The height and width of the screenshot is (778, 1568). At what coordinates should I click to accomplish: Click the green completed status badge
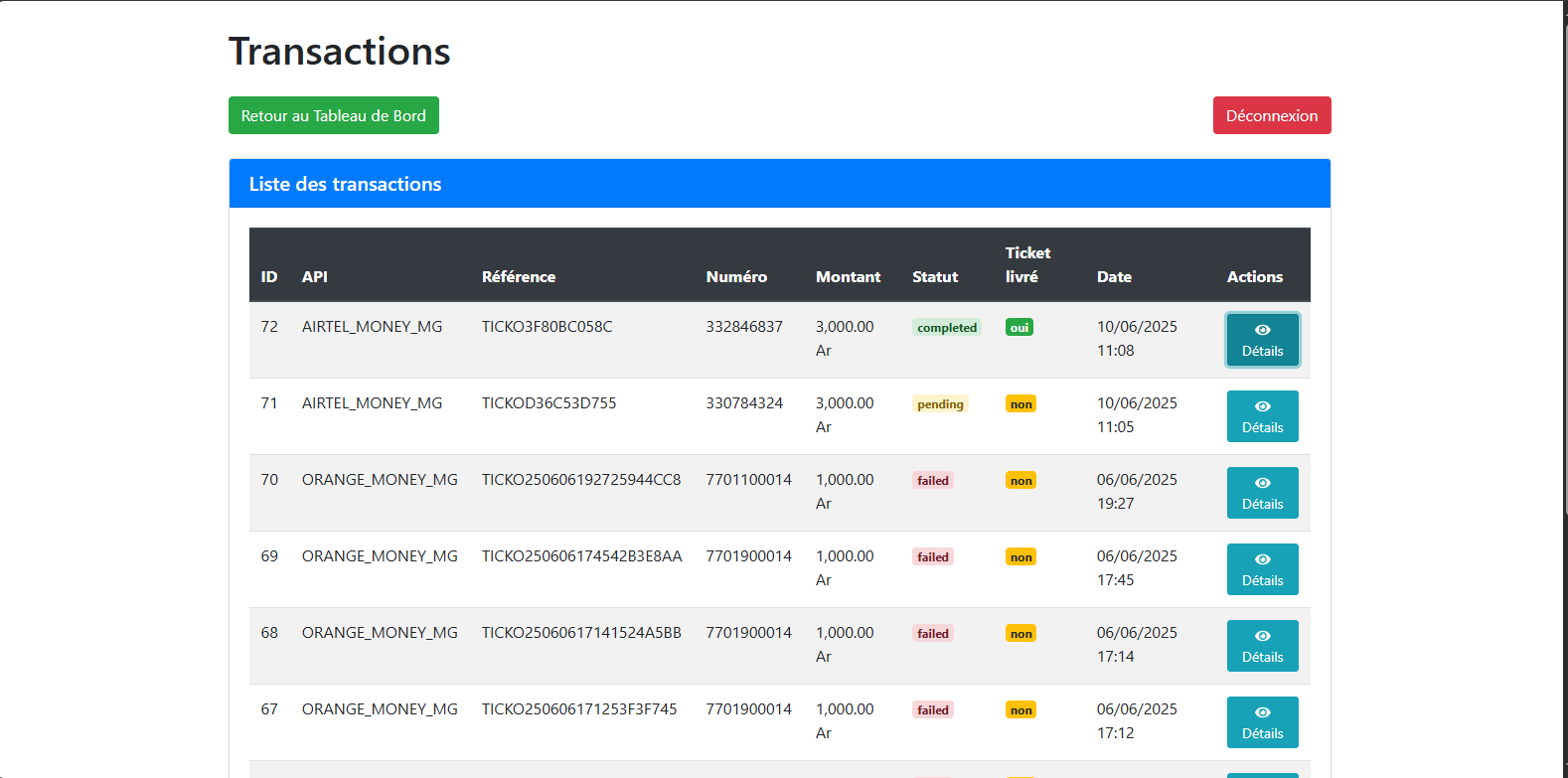[946, 328]
